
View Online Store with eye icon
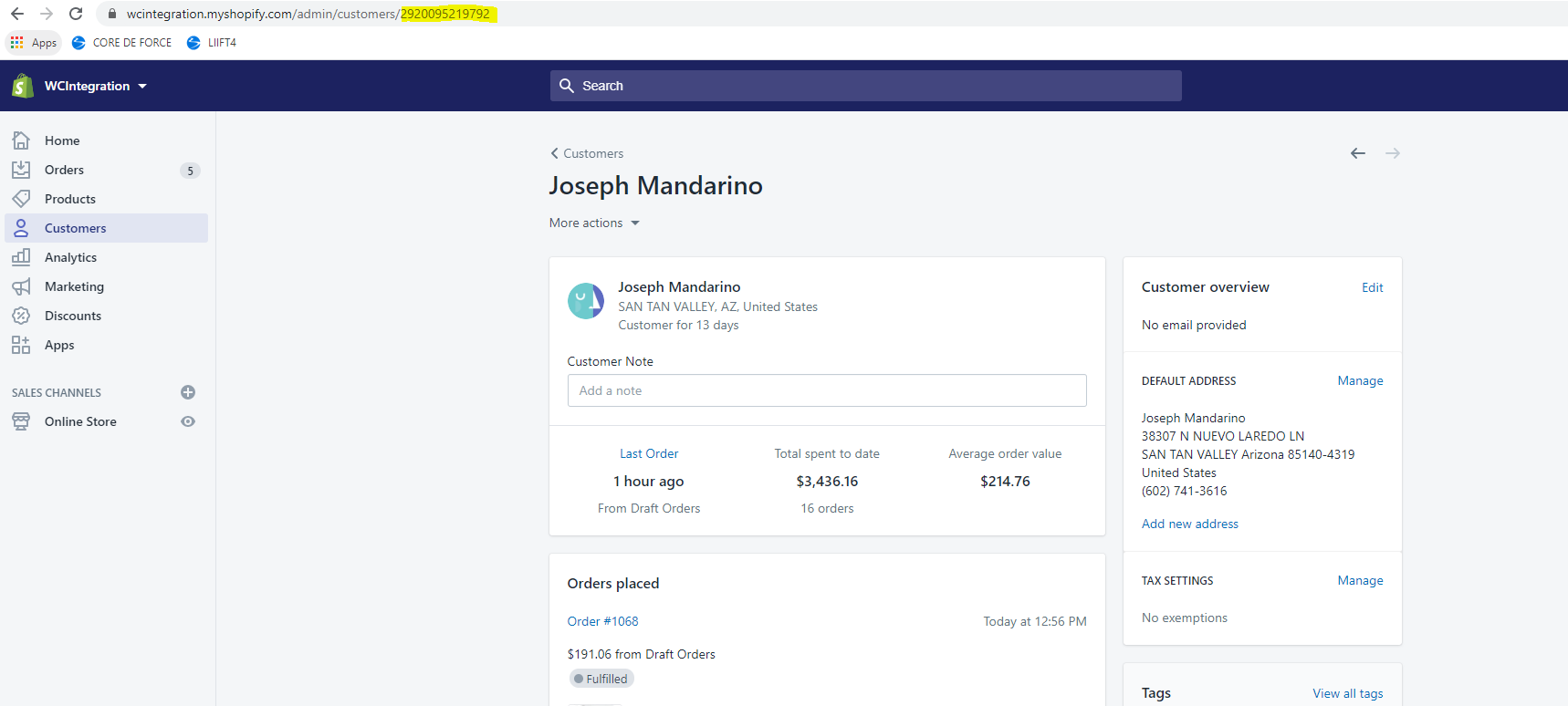188,421
